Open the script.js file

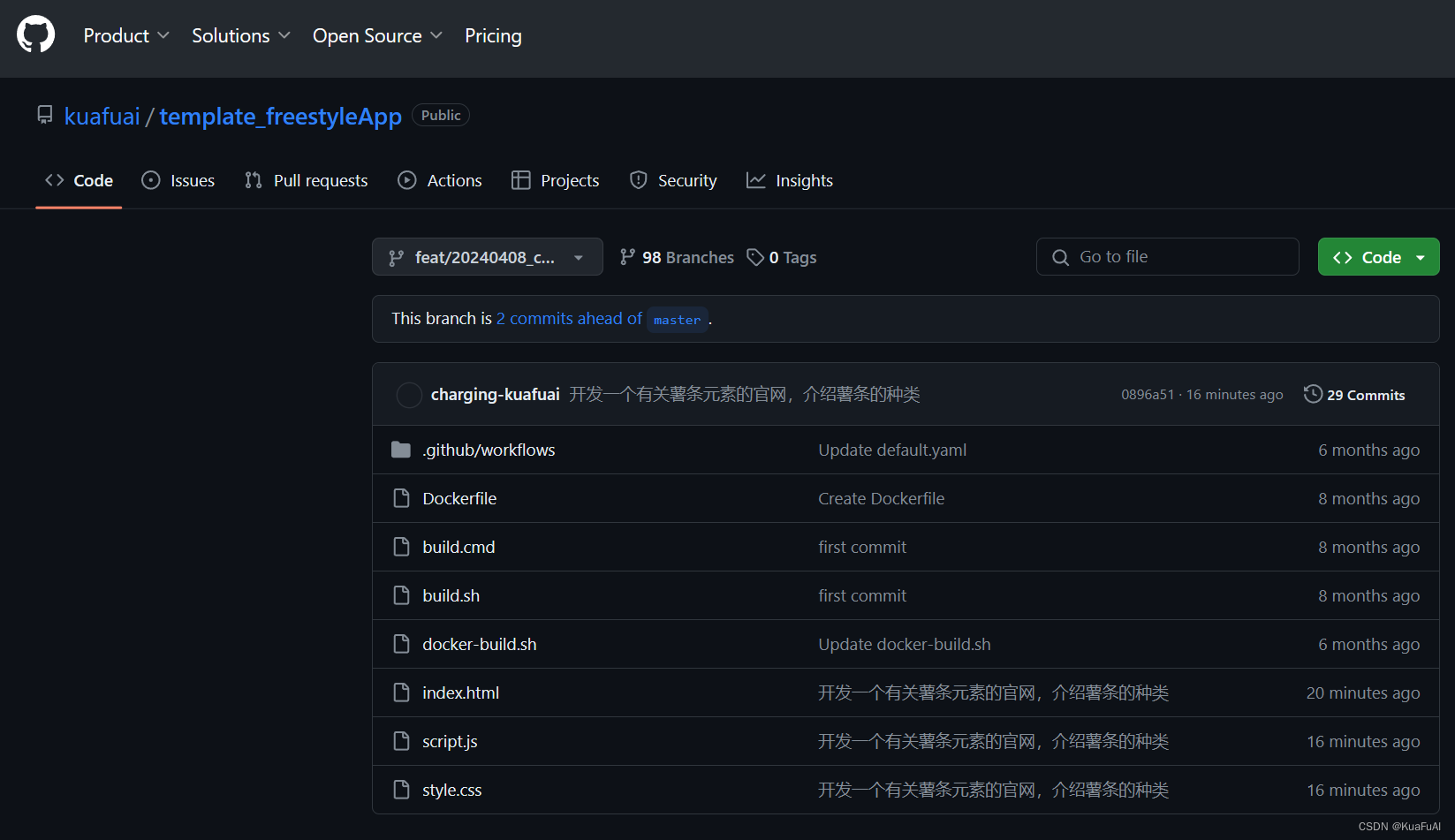pyautogui.click(x=450, y=741)
